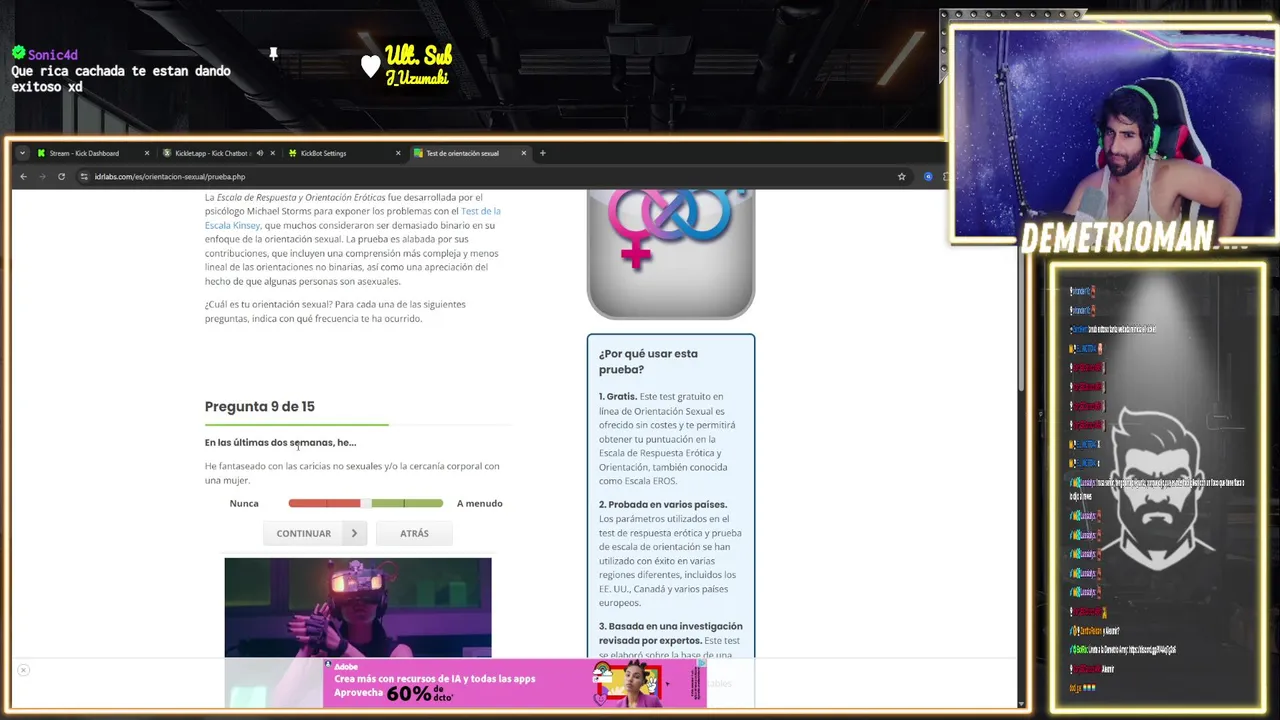
Task: Click the 'A menudo' scale label
Action: tap(480, 503)
